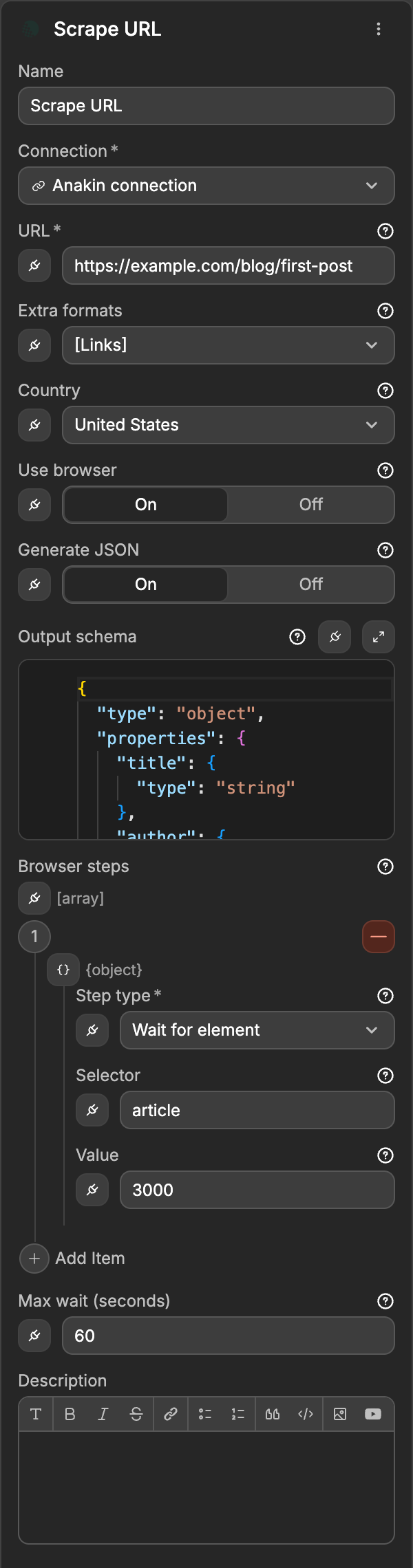
Task: Show help for Generate JSON
Action: click(x=385, y=550)
